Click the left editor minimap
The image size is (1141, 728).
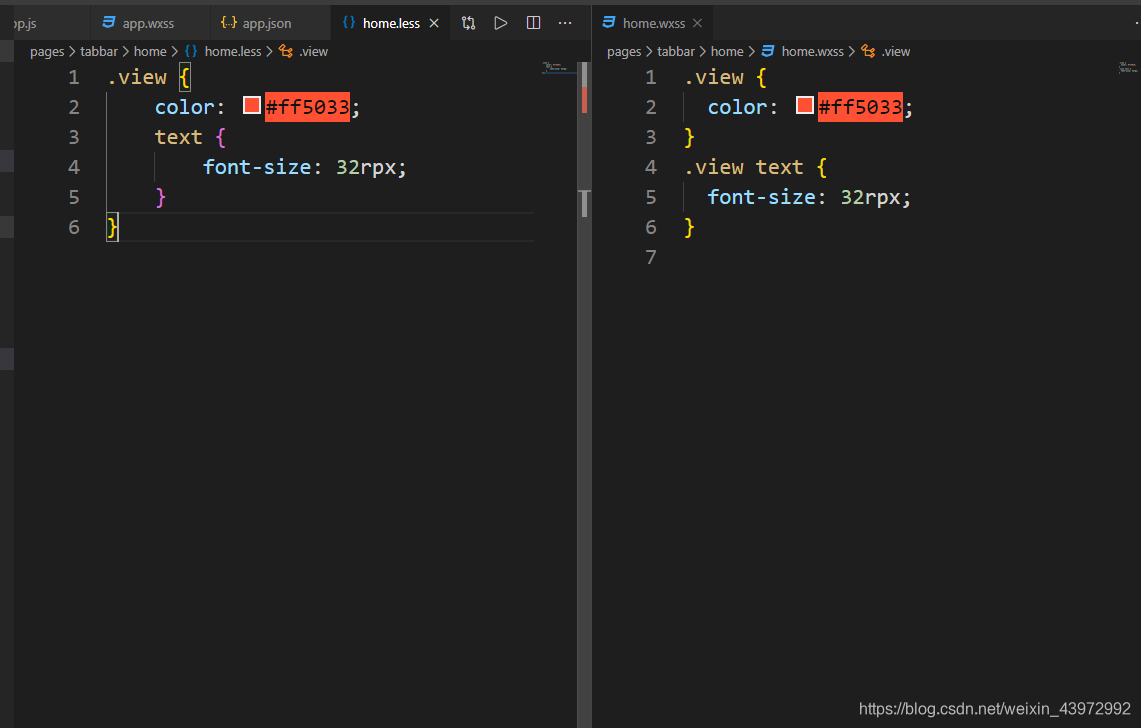(x=558, y=68)
